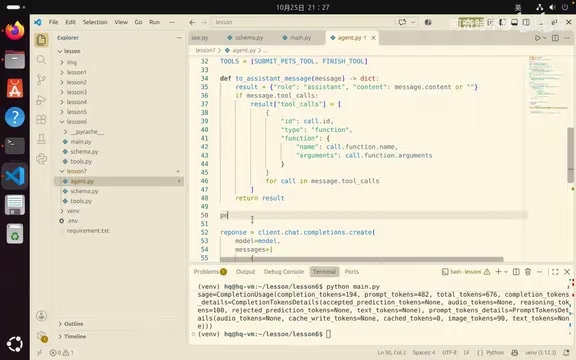This screenshot has height=360, width=576.
Task: Open the run button dropdown arrow
Action: click(545, 38)
